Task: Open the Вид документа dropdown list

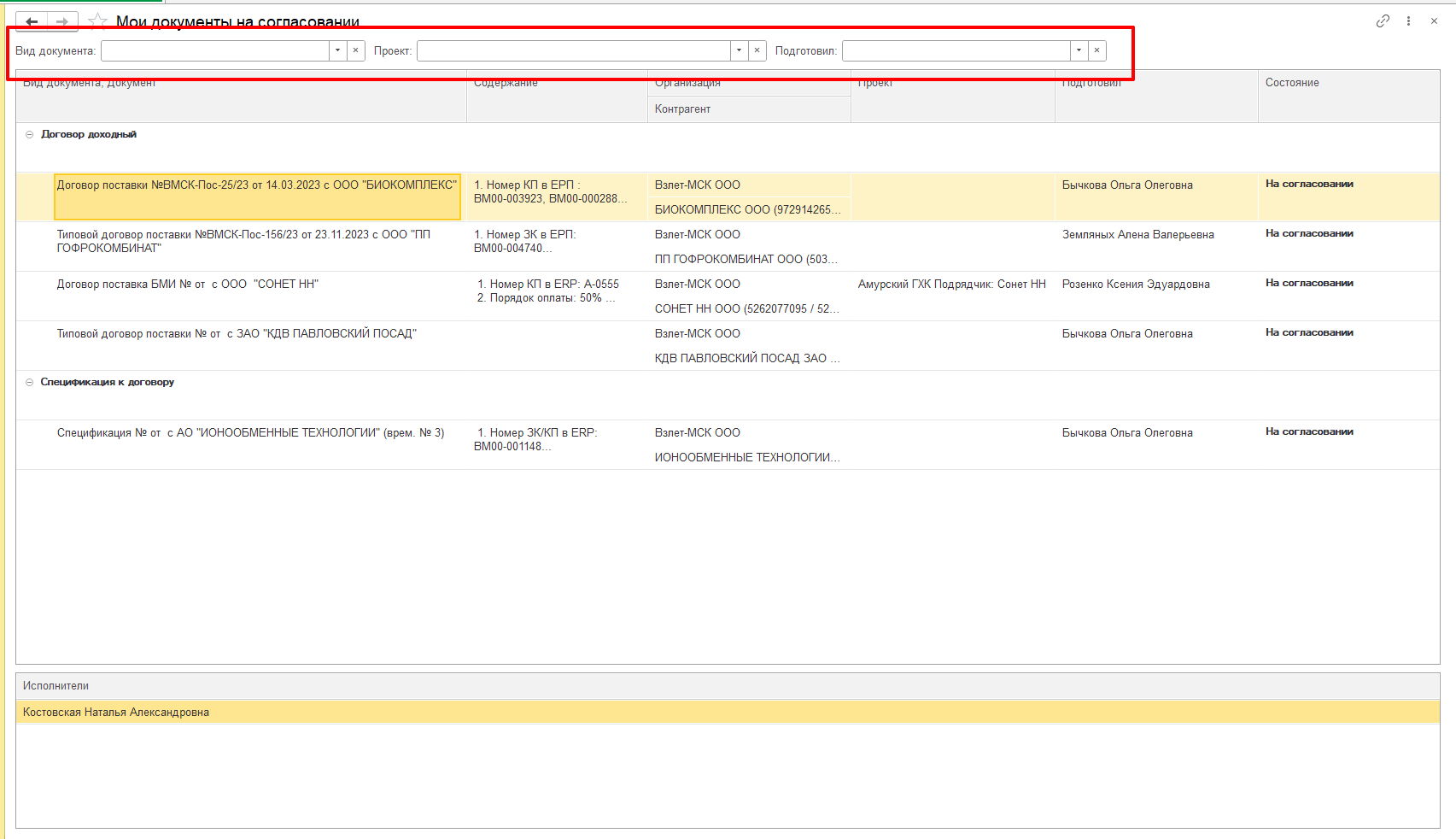Action: coord(338,50)
